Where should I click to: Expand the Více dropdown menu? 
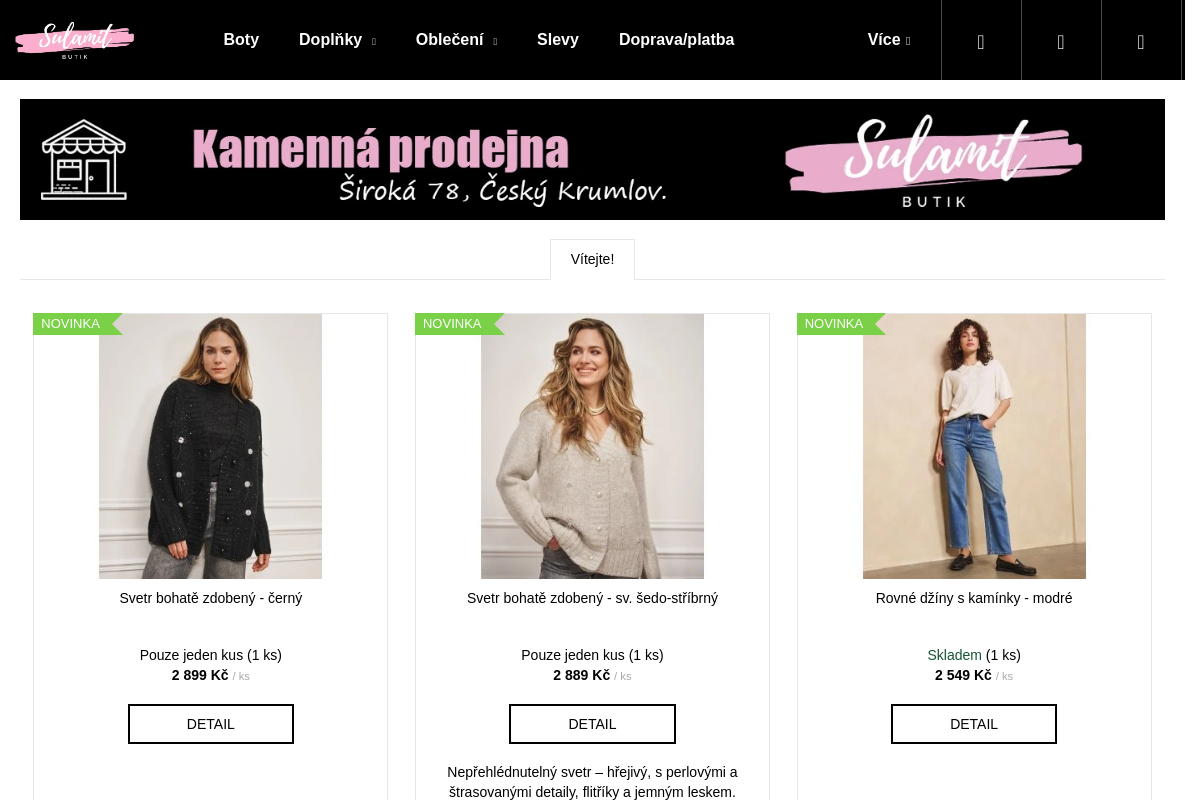(888, 40)
